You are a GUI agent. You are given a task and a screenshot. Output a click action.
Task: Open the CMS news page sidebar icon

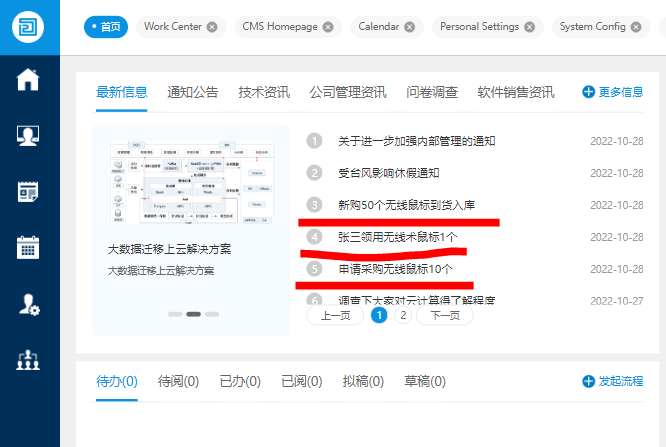28,192
